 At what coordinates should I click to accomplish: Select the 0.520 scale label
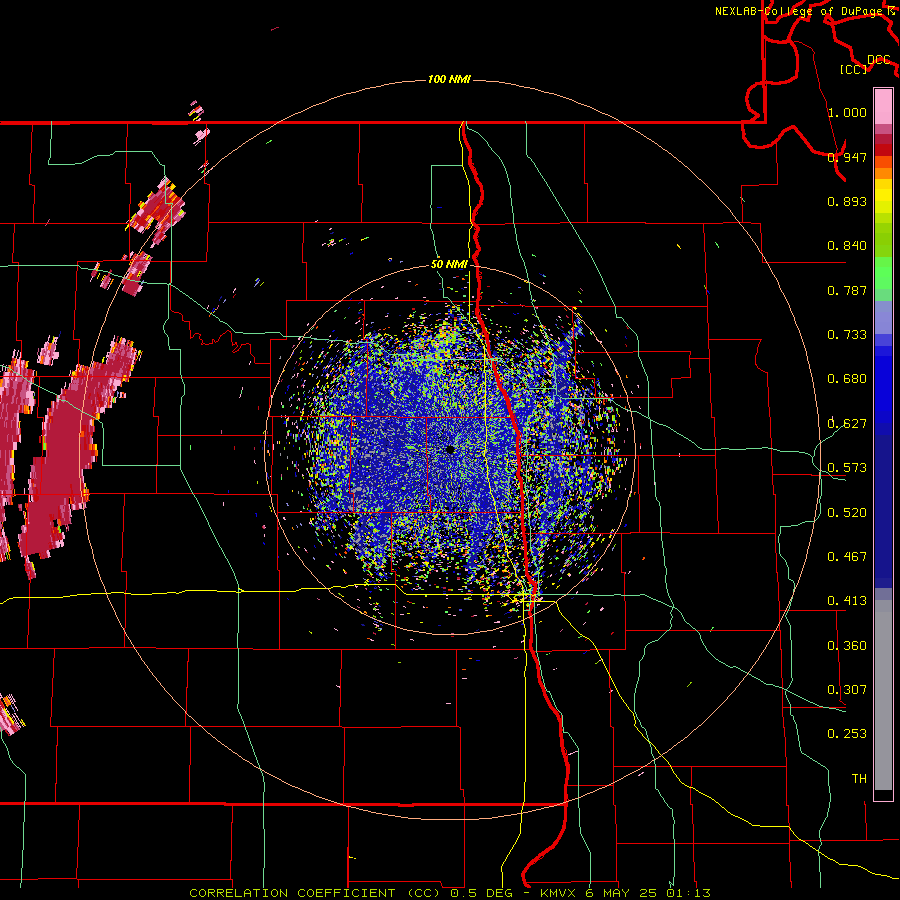[x=847, y=513]
